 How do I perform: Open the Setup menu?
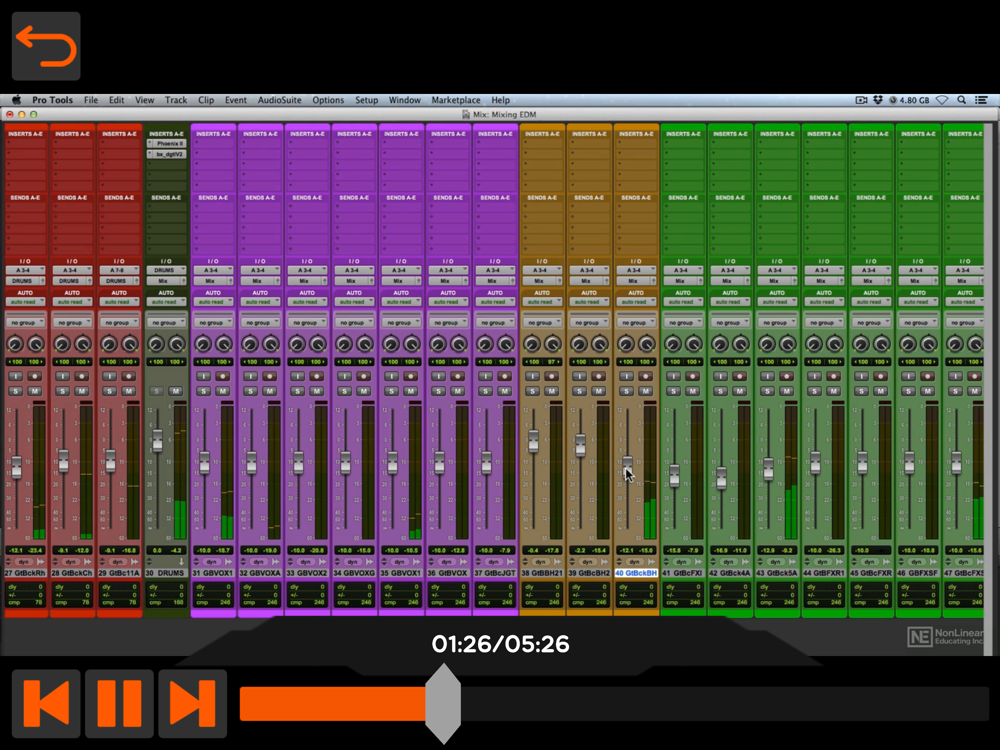click(x=367, y=99)
